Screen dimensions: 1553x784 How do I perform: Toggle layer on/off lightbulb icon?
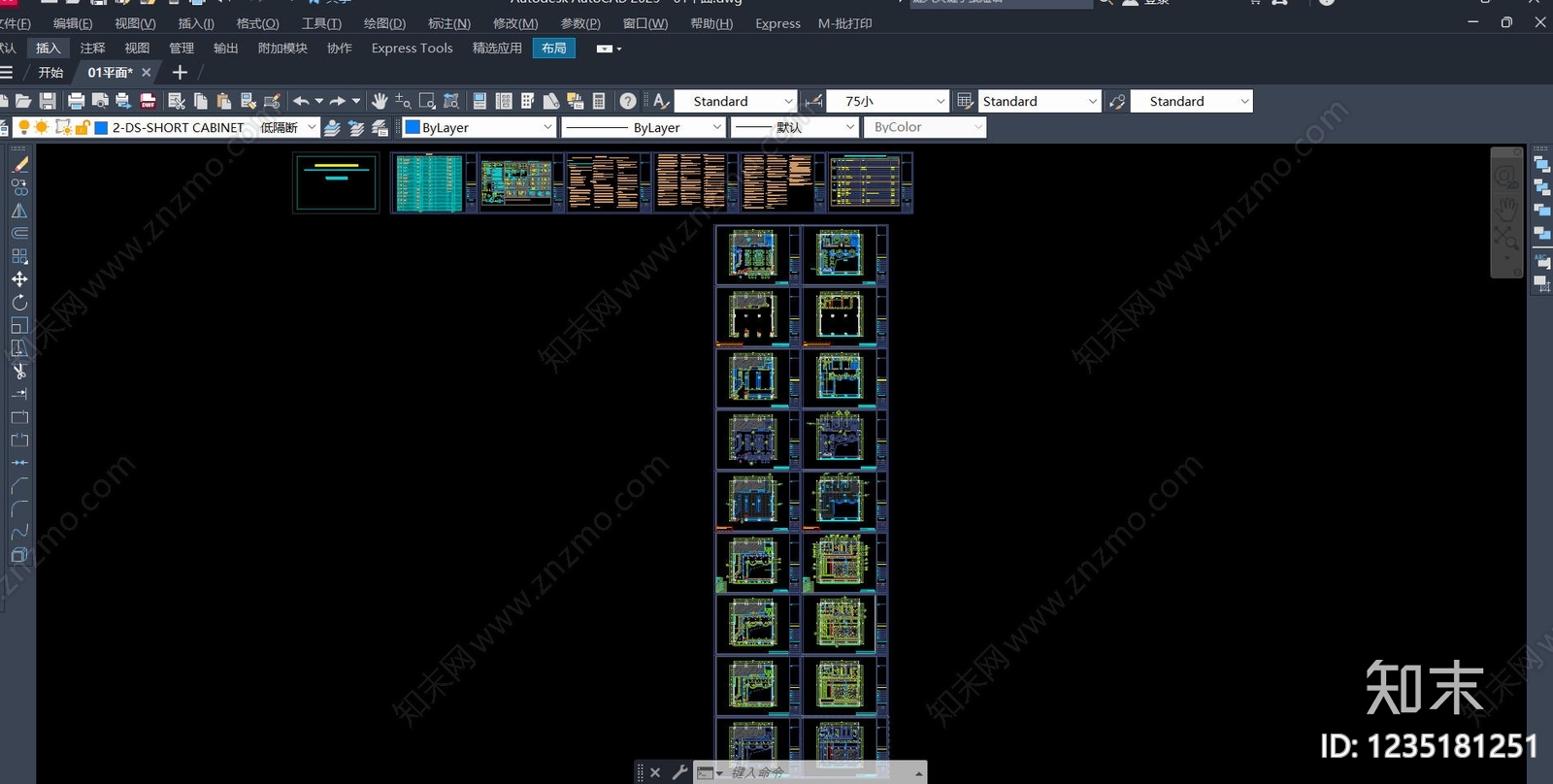(24, 127)
